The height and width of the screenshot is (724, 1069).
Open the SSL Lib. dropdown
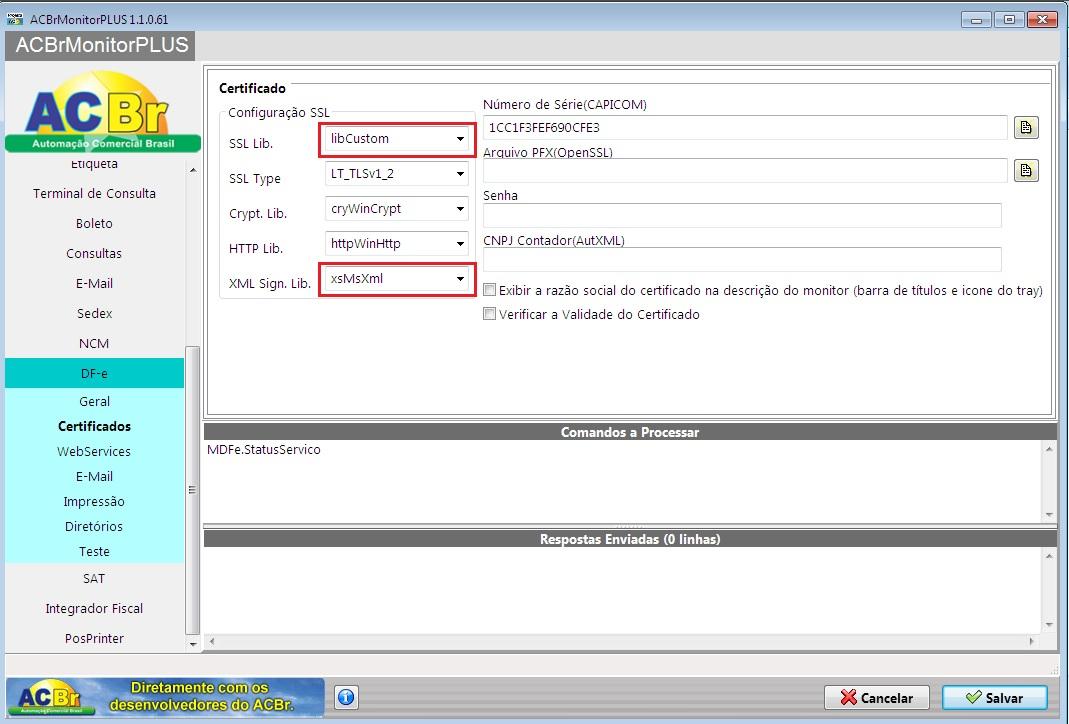[x=397, y=139]
